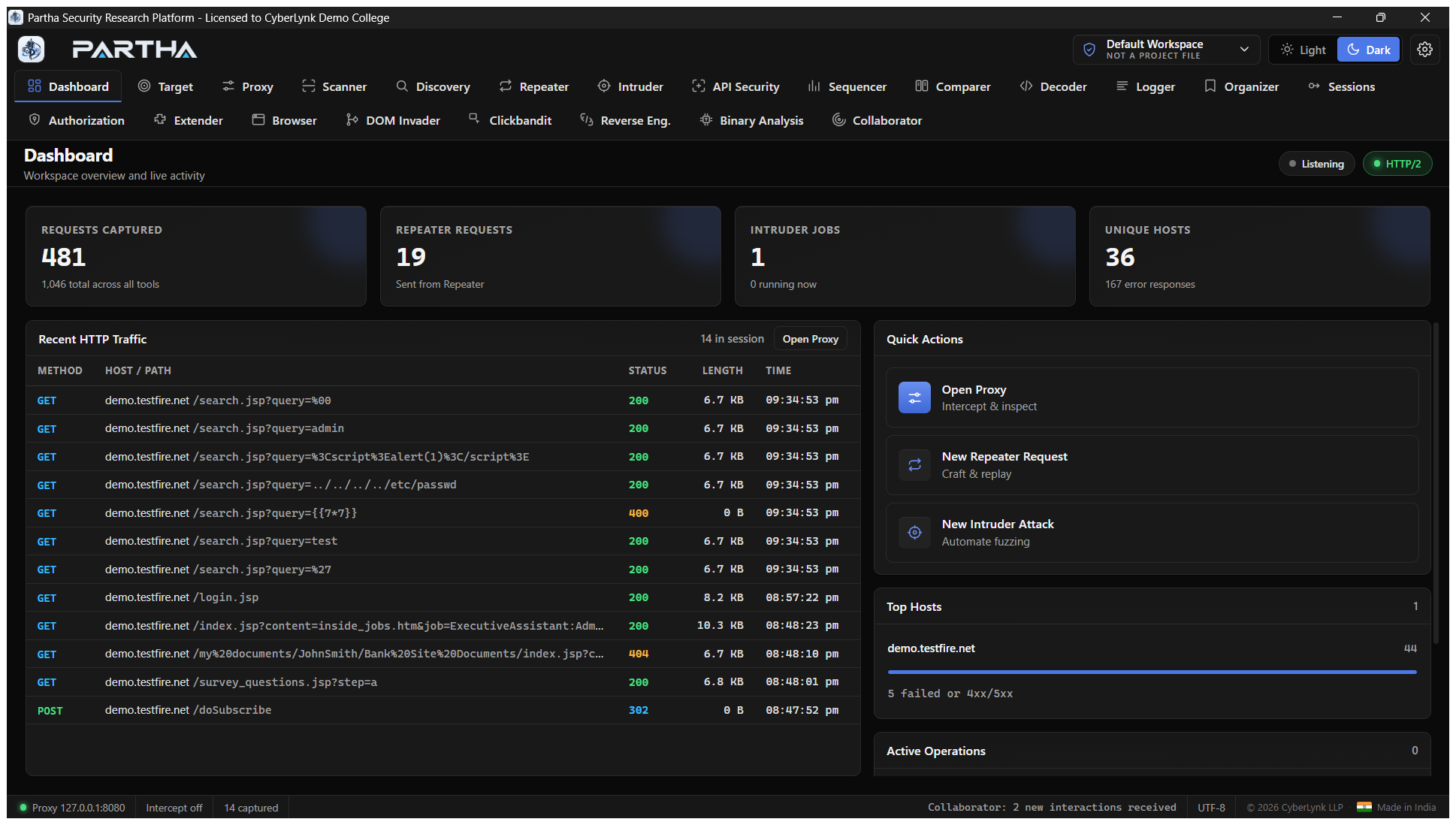Viewport: 1456px width, 825px height.
Task: Click the STATUS column header
Action: [x=648, y=370]
